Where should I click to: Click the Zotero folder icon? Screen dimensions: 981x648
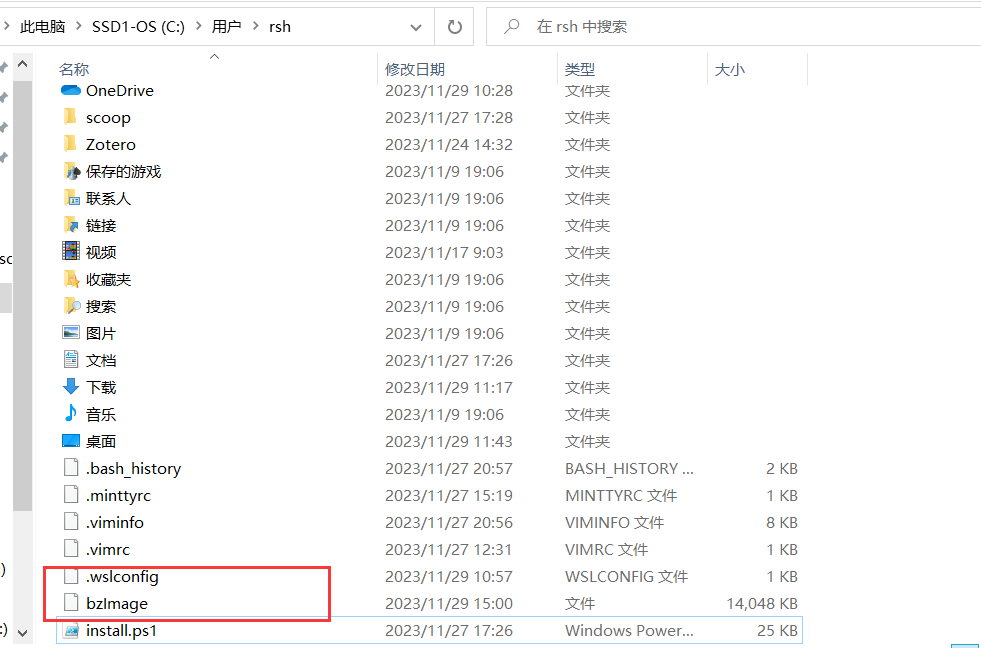click(x=70, y=144)
